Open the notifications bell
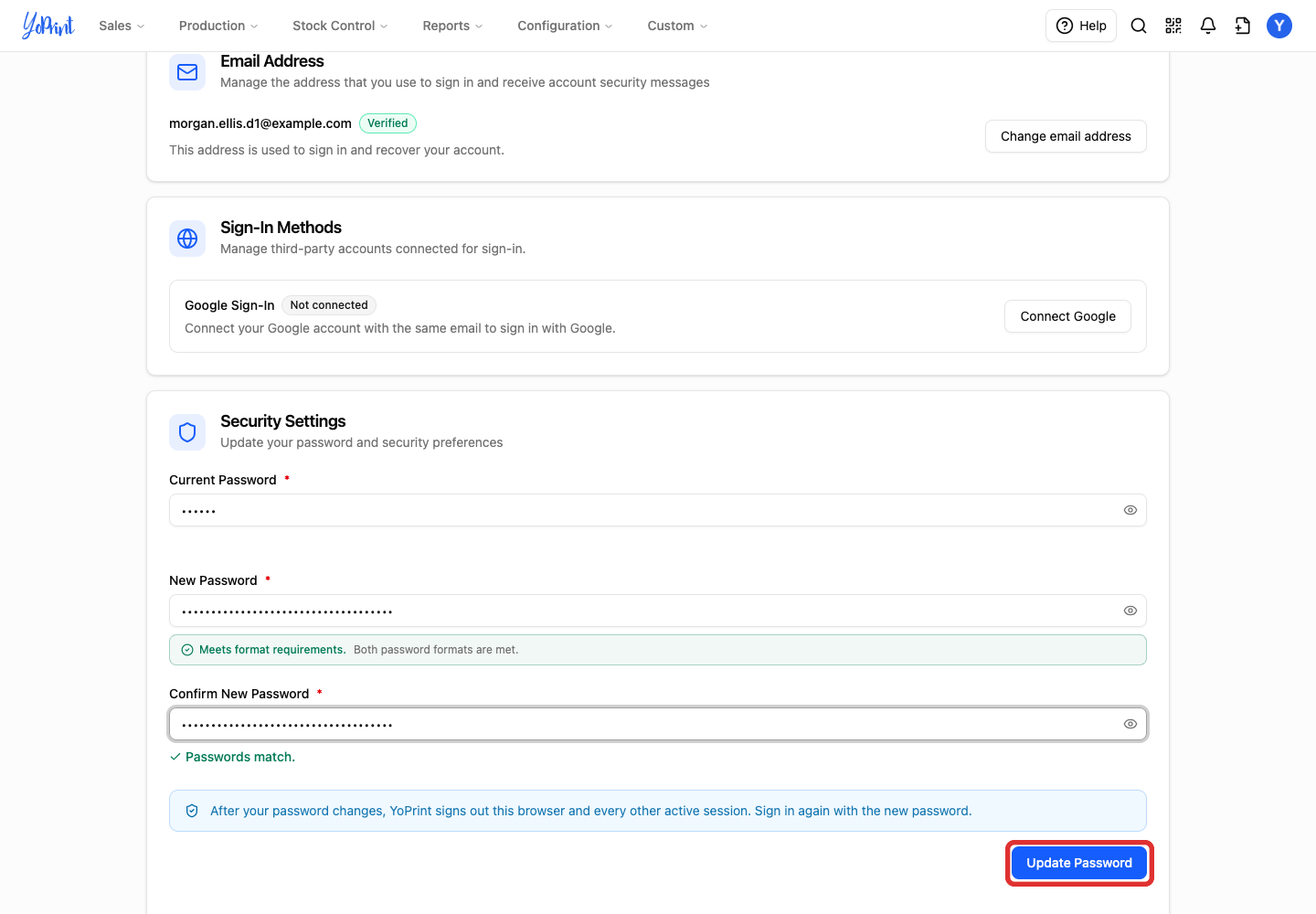The height and width of the screenshot is (914, 1316). click(1208, 26)
